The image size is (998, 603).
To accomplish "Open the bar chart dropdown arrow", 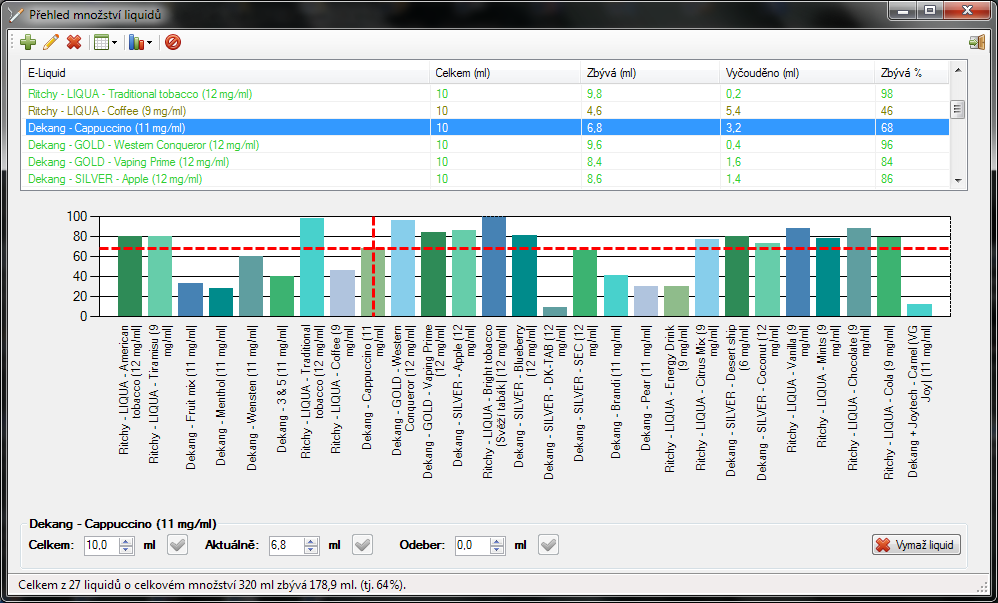I will point(150,43).
